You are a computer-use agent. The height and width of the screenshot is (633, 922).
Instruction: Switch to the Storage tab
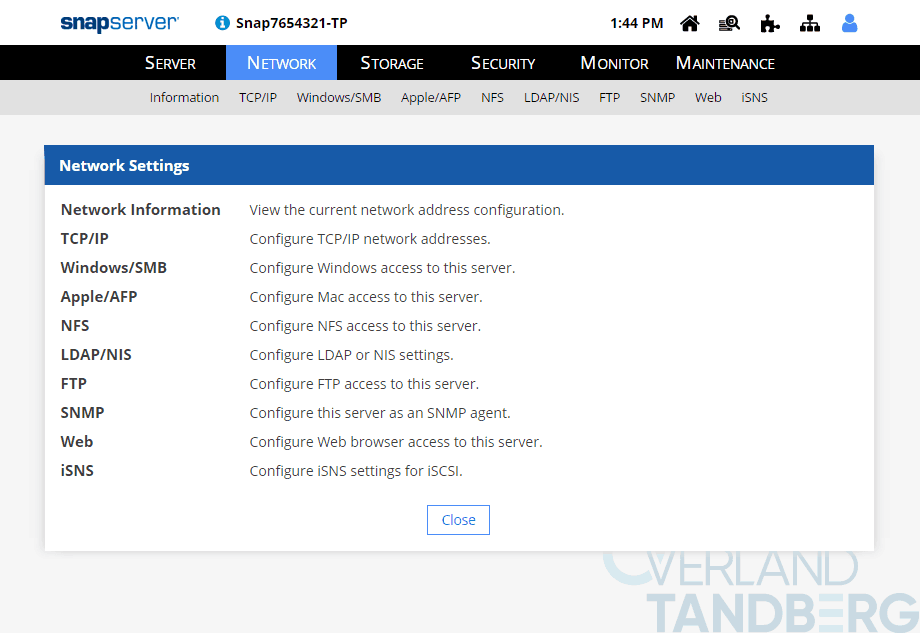(392, 63)
